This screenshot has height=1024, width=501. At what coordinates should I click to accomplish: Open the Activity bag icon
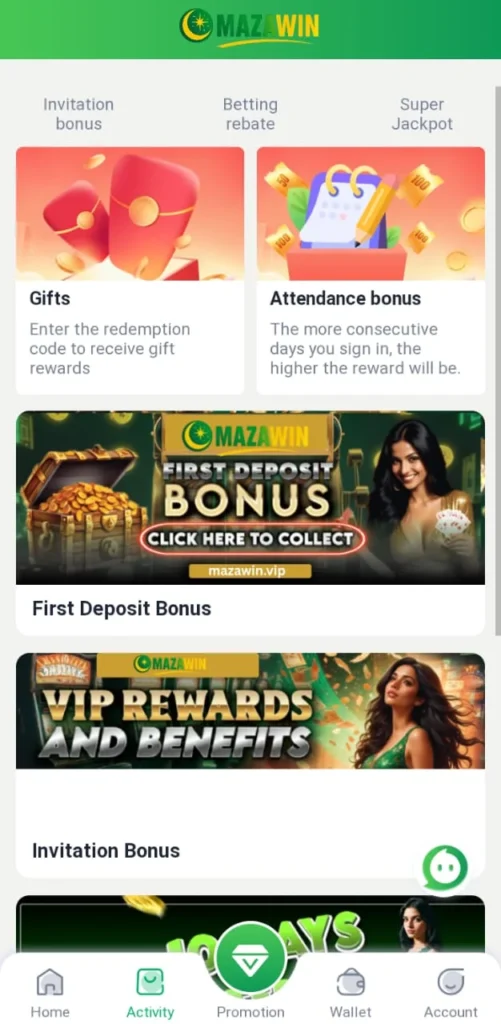click(150, 982)
